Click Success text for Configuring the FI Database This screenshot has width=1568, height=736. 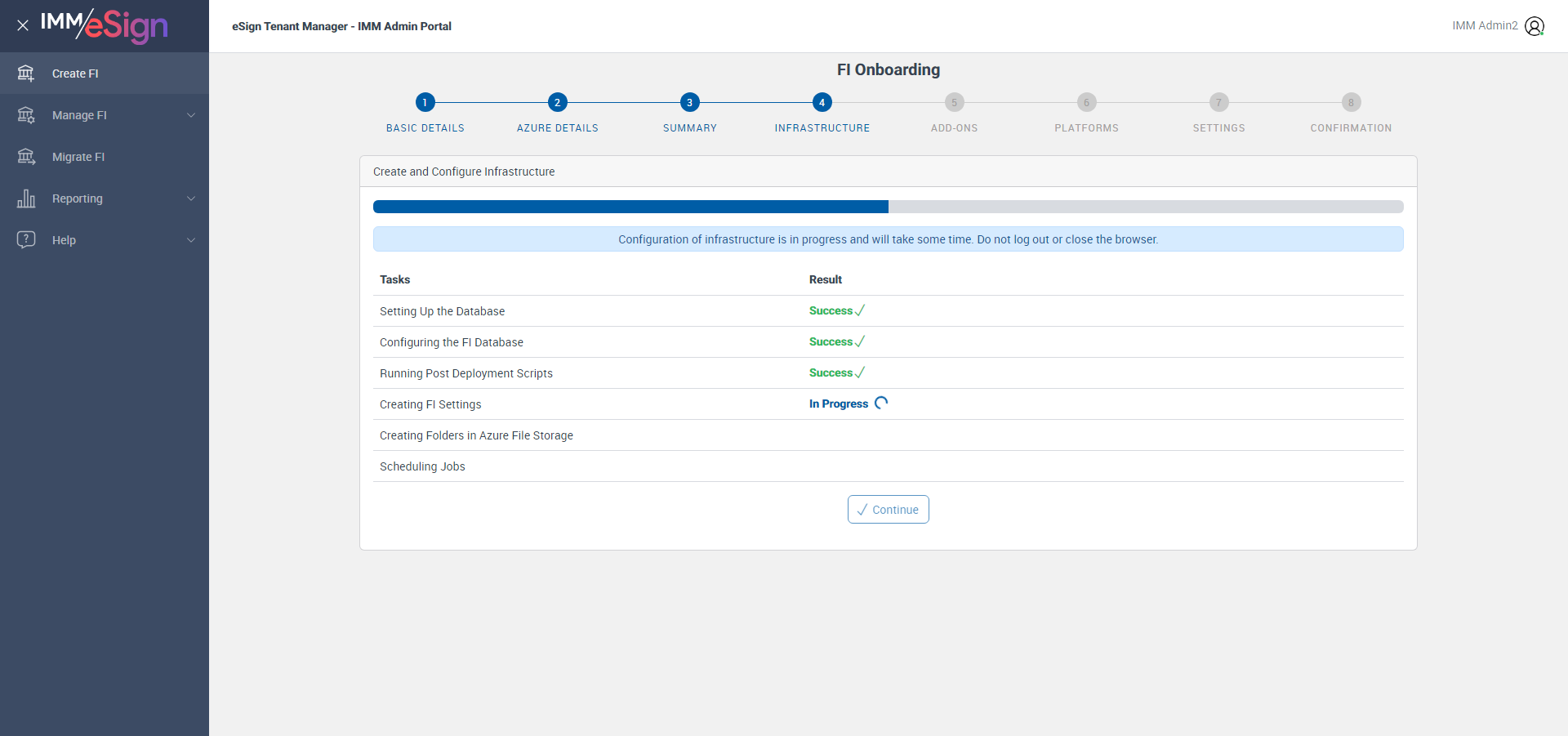click(x=831, y=341)
